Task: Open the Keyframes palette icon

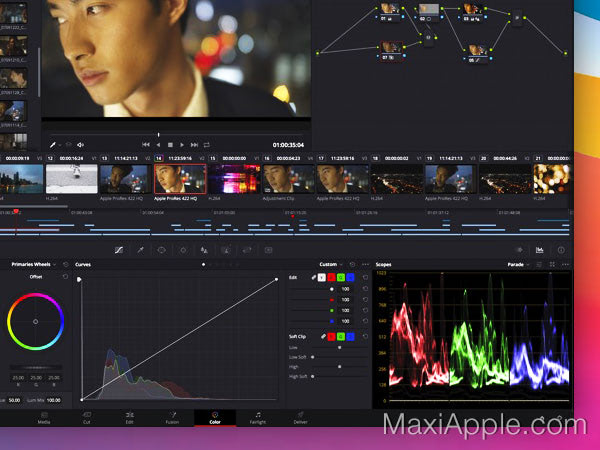Action: coord(519,250)
